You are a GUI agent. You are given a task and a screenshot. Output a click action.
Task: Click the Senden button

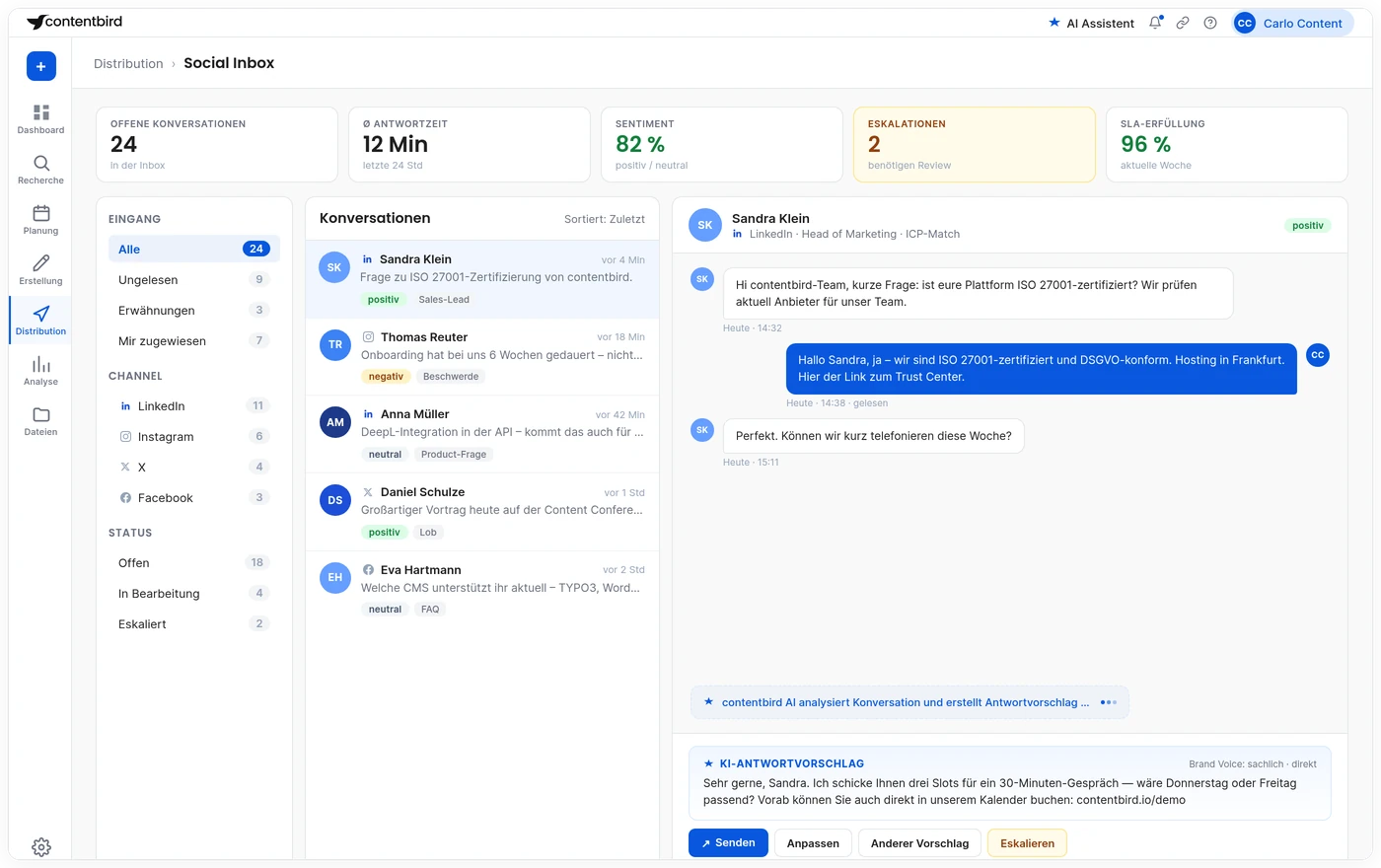[728, 842]
